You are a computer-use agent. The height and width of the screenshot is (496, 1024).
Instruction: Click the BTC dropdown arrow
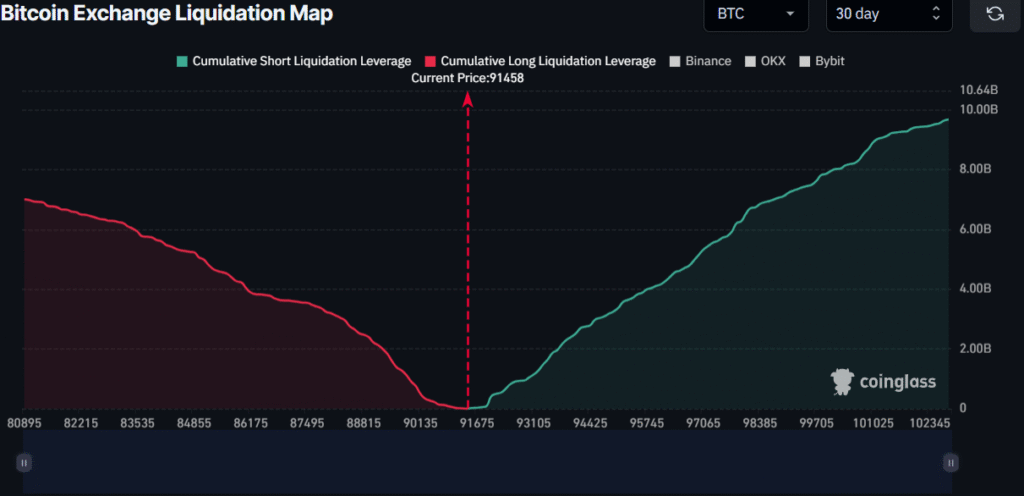pyautogui.click(x=791, y=14)
